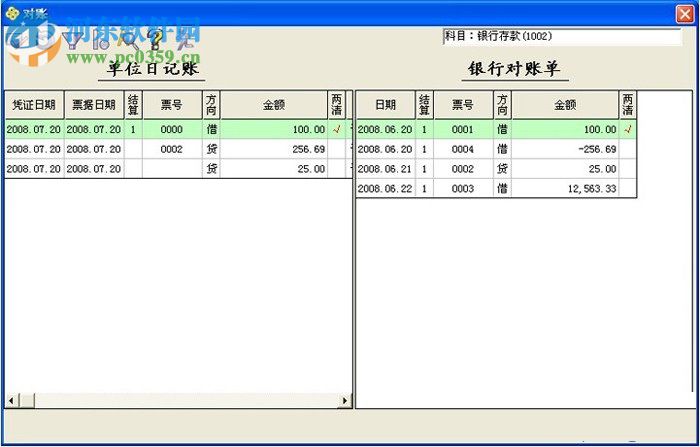Select 票号 0002 in 单位日记账 table
The width and height of the screenshot is (700, 447).
172,149
